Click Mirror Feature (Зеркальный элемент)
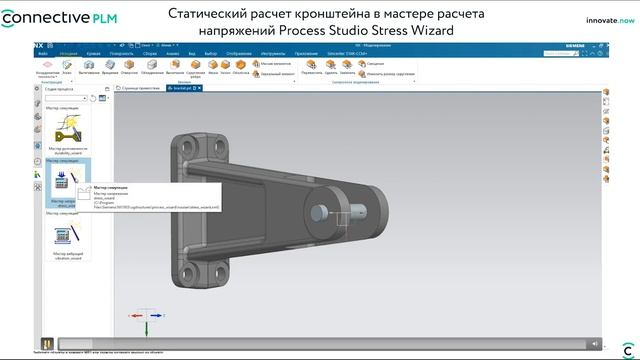Viewport: 640px width, 360px height. (x=273, y=74)
